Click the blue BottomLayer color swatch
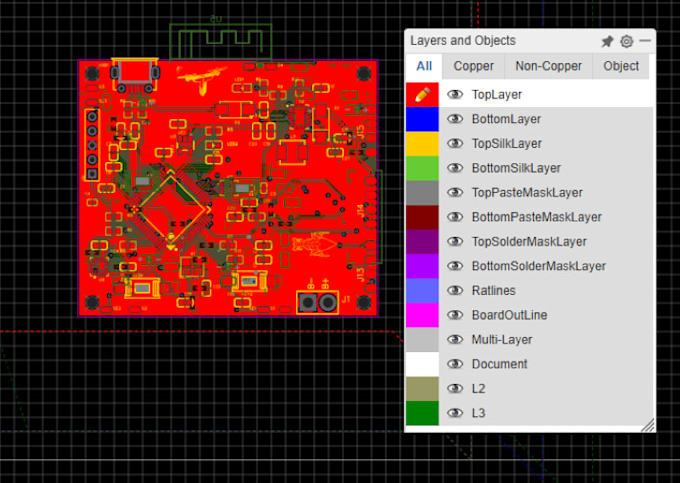Viewport: 680px width, 483px height. click(422, 119)
